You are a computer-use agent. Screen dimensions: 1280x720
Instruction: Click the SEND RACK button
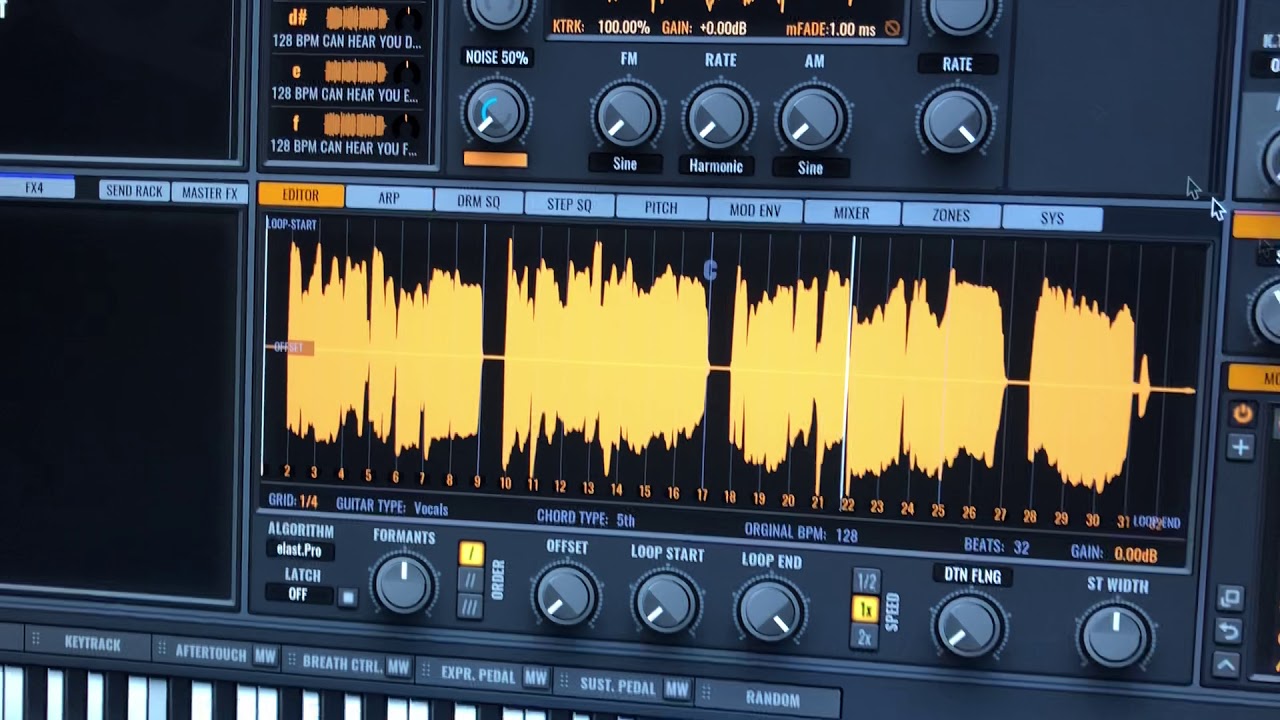[134, 191]
